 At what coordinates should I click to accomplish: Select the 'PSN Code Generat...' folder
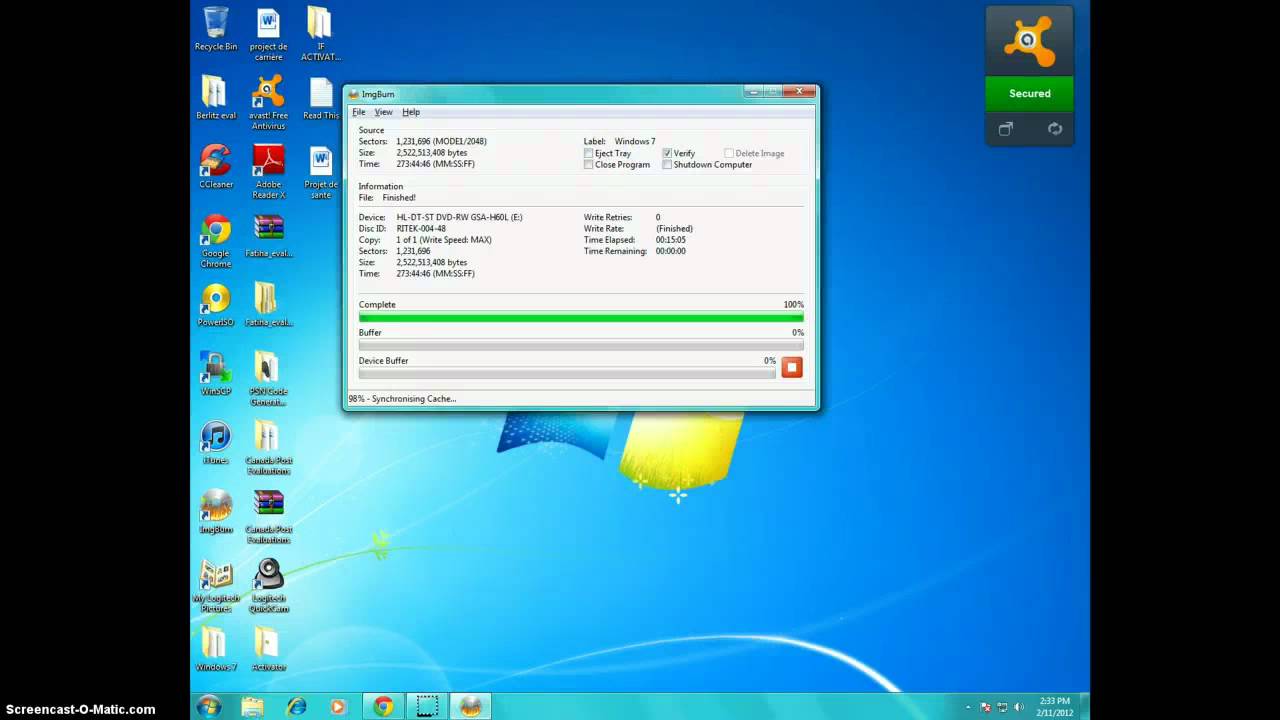click(x=268, y=378)
